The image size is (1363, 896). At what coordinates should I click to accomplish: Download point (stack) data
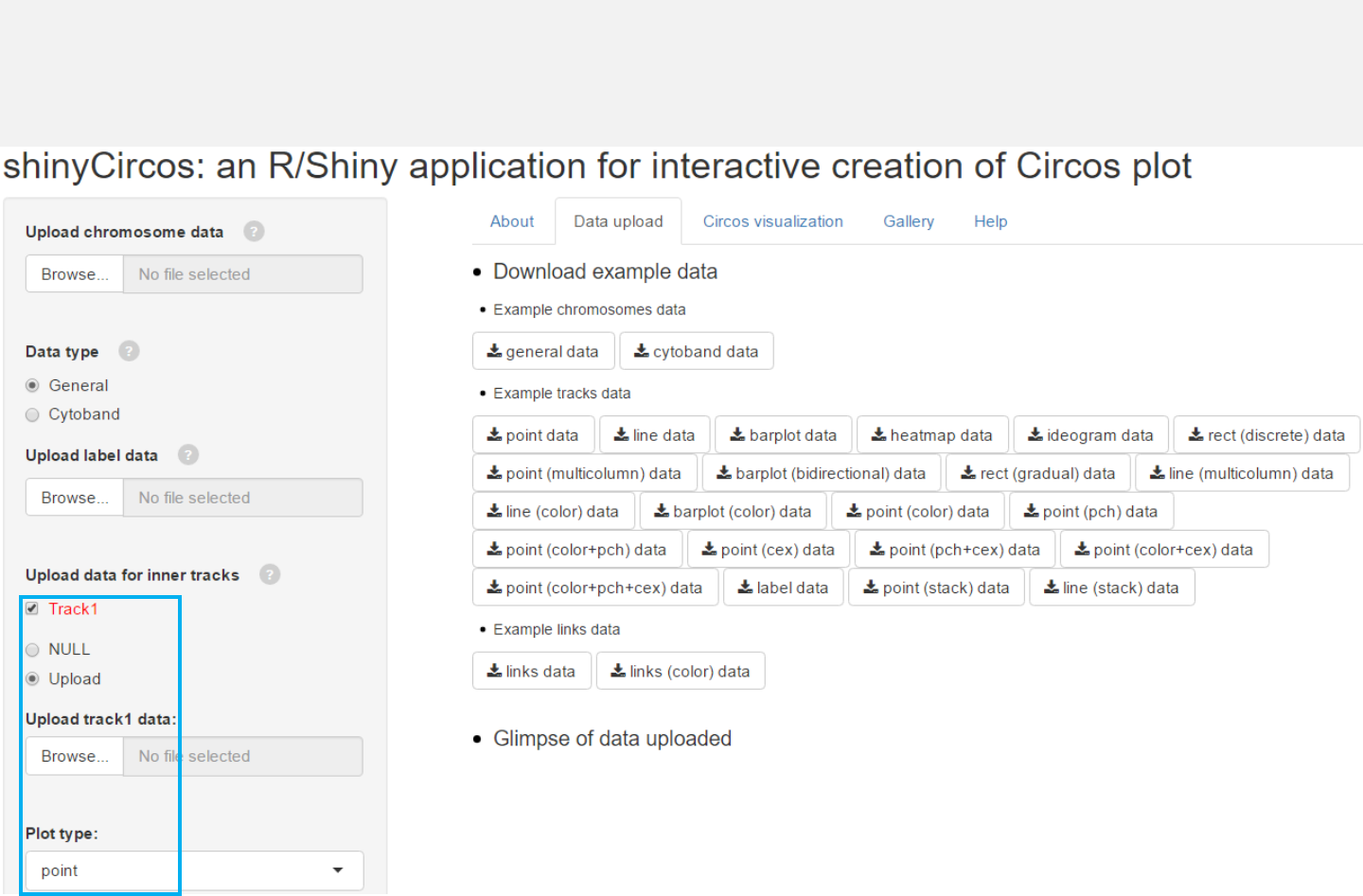pyautogui.click(x=937, y=588)
